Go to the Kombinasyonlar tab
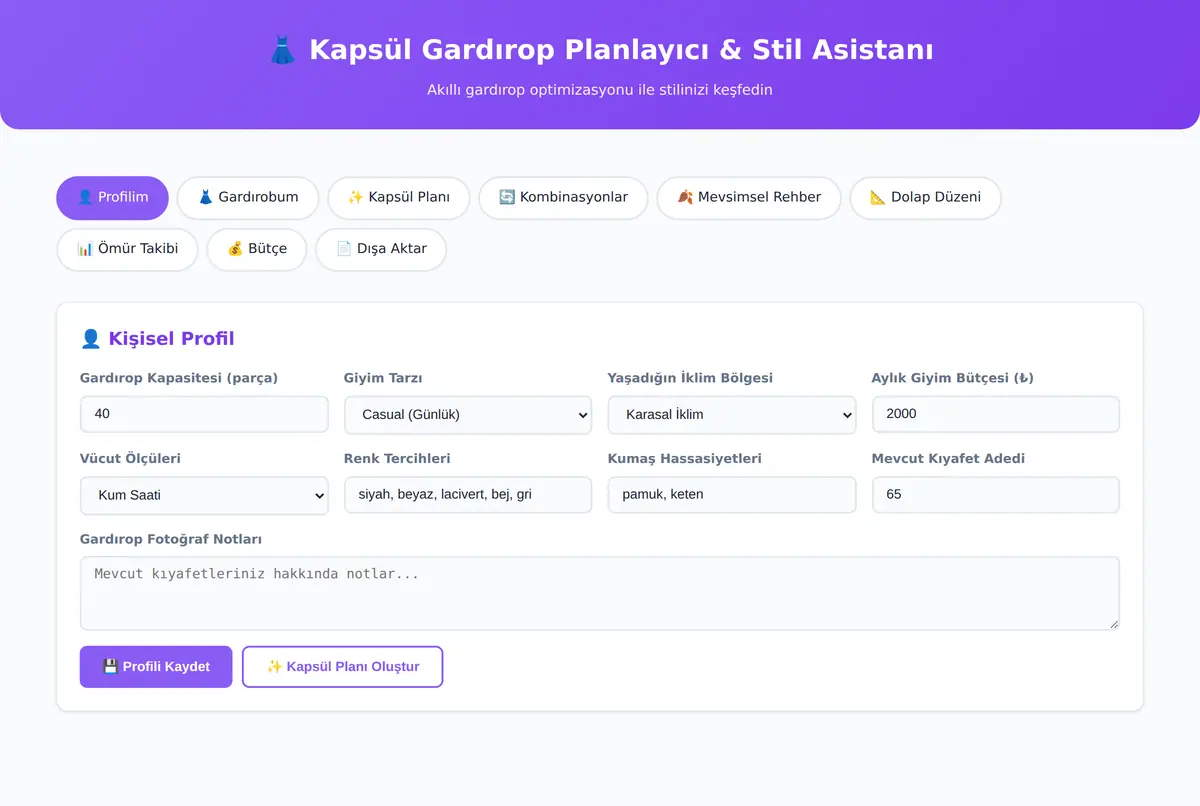The width and height of the screenshot is (1200, 806). [x=563, y=198]
